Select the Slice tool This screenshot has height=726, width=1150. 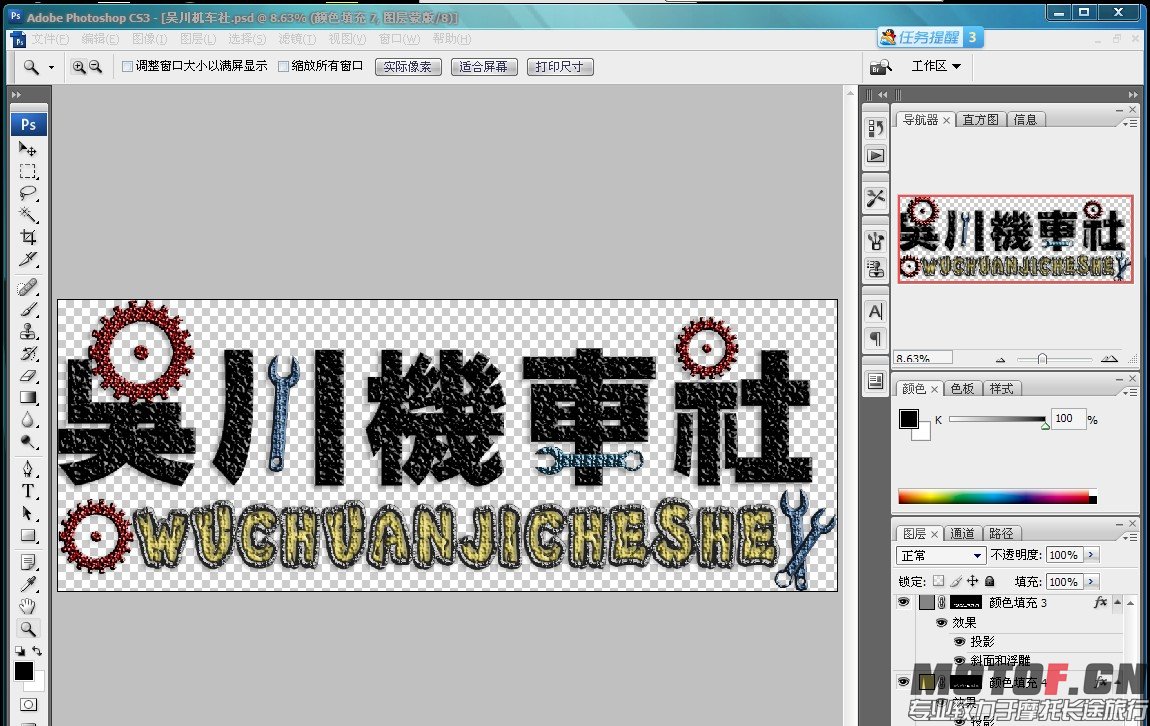pyautogui.click(x=28, y=259)
